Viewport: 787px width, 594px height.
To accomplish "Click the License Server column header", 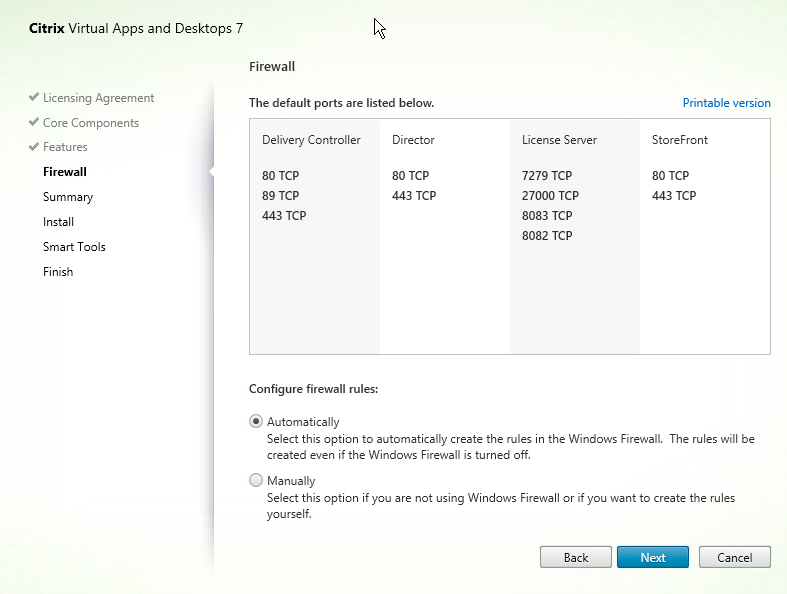I will coord(559,140).
